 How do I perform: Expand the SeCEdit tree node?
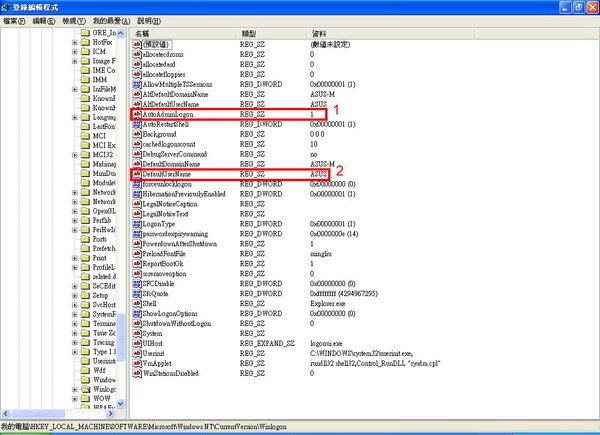(75, 286)
